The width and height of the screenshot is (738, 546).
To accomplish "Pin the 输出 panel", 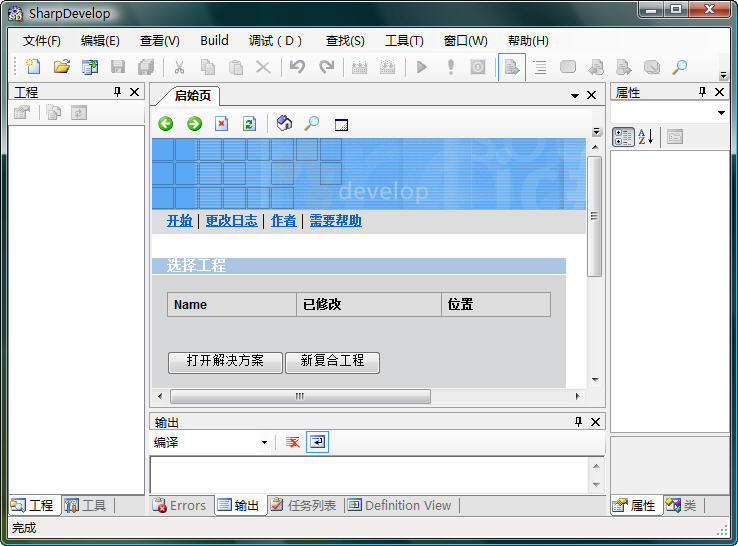I will click(x=578, y=422).
